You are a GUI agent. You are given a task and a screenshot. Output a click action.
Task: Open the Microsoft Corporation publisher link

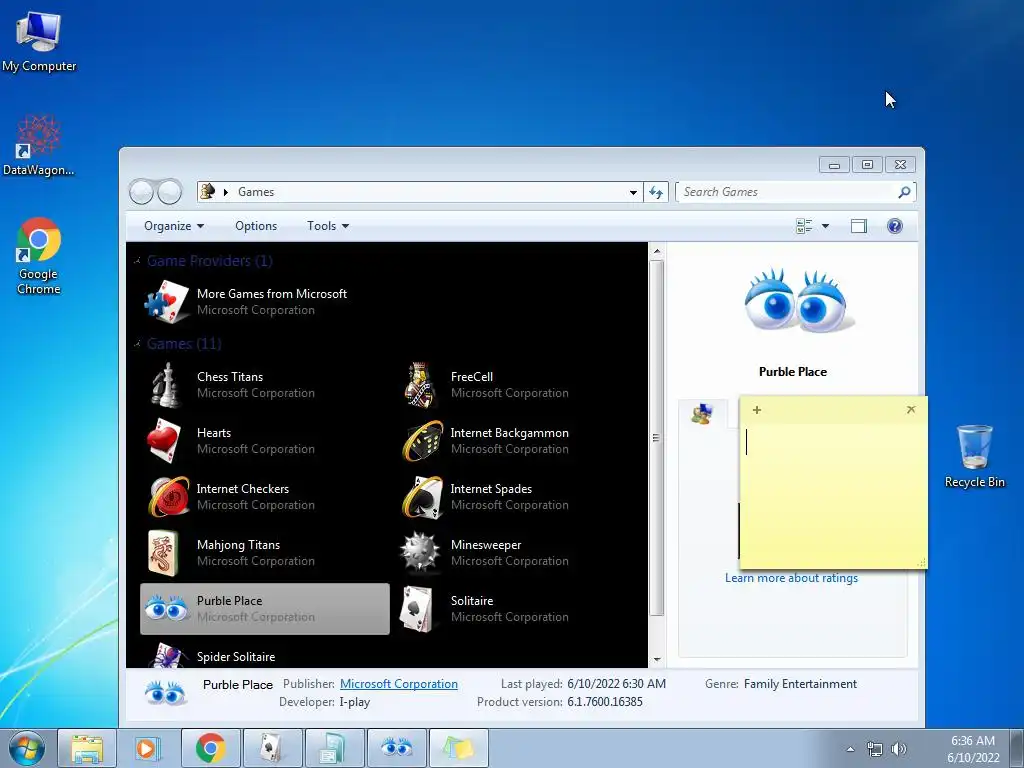click(398, 684)
